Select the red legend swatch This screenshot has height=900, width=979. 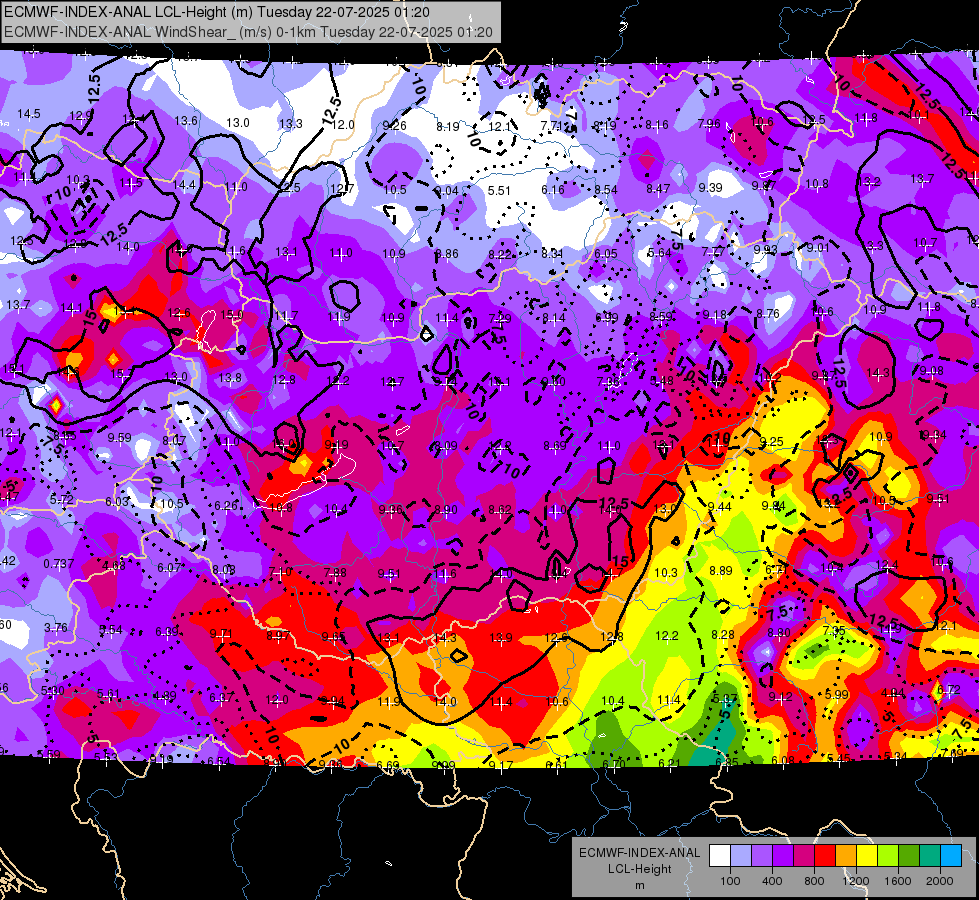[x=825, y=856]
